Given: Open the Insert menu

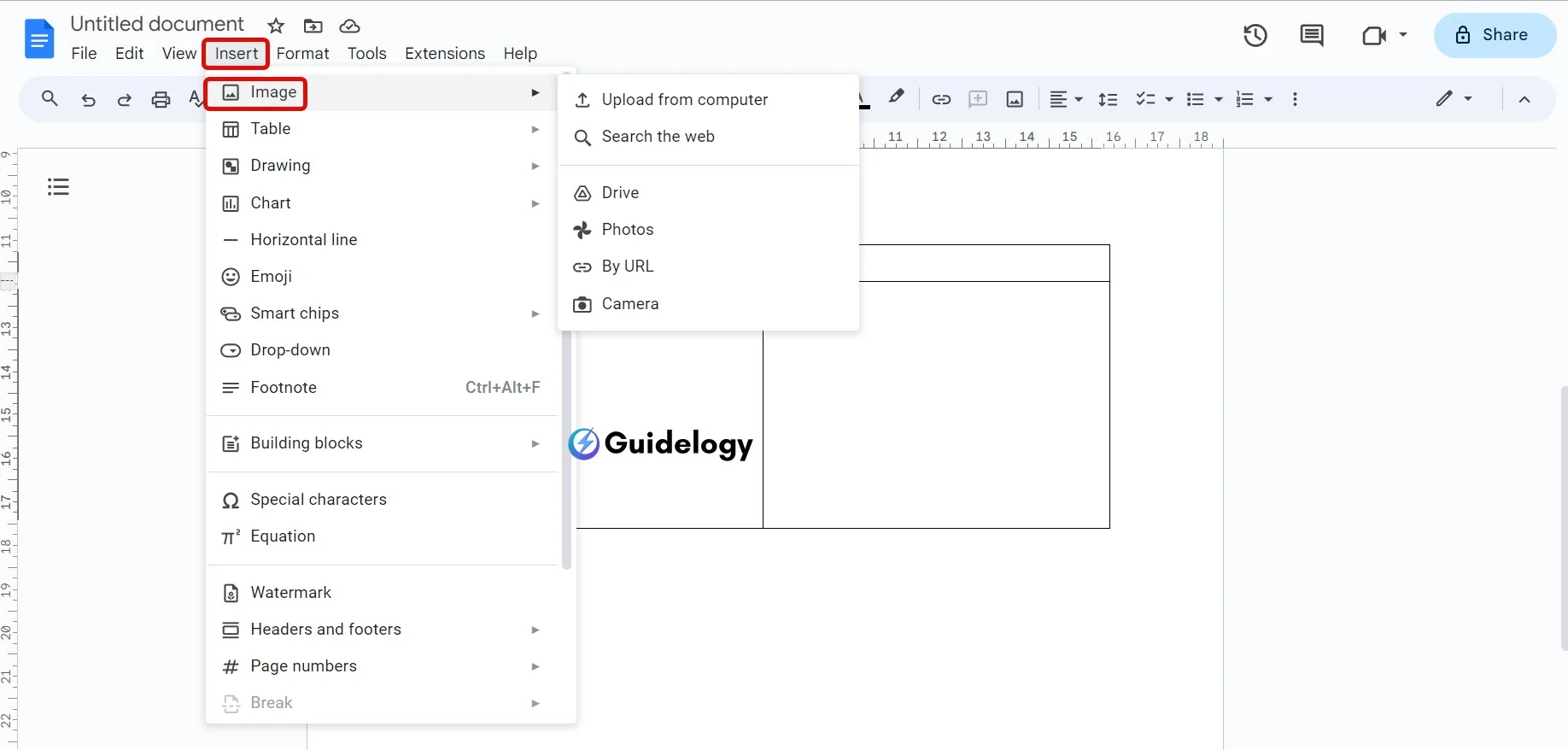Looking at the screenshot, I should click(x=237, y=53).
